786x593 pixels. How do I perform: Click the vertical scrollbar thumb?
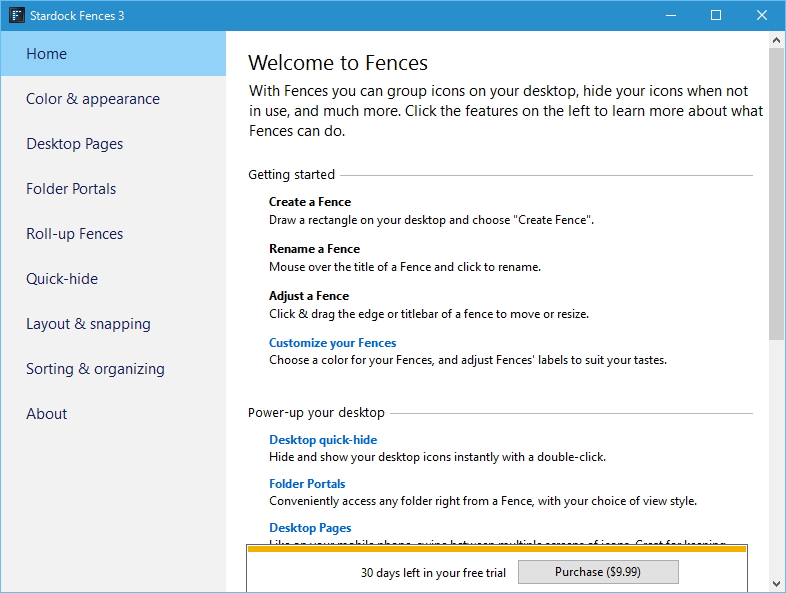click(776, 190)
